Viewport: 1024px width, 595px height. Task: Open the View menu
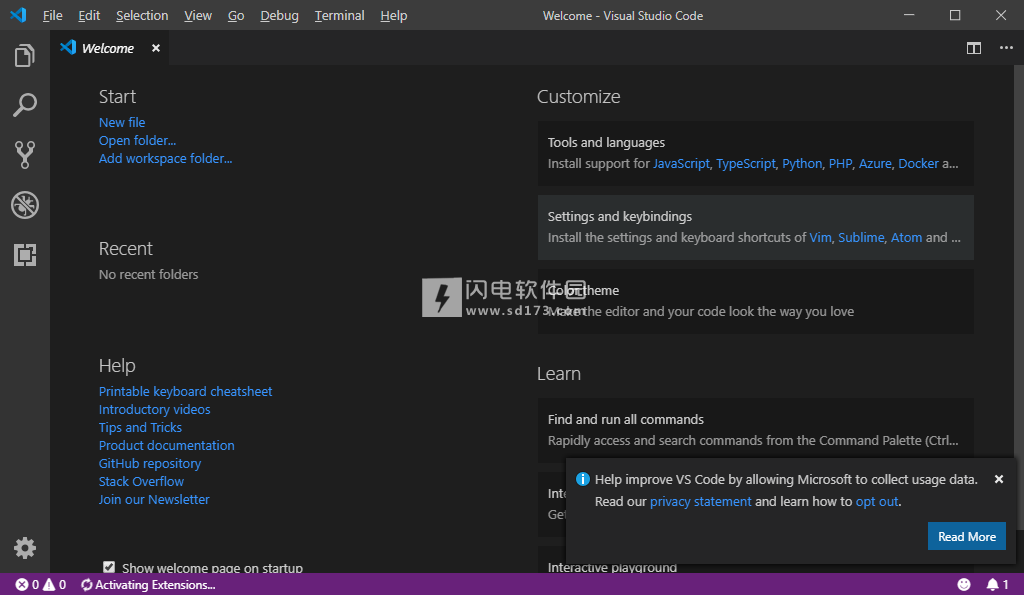pyautogui.click(x=198, y=15)
